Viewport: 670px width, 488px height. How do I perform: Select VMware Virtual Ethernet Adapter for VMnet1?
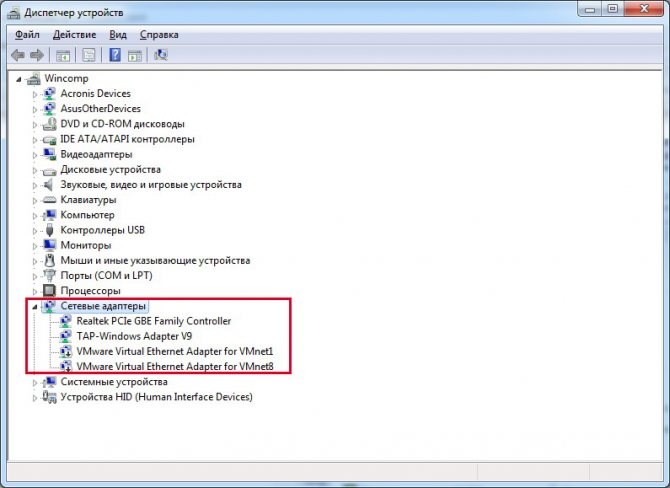coord(175,351)
